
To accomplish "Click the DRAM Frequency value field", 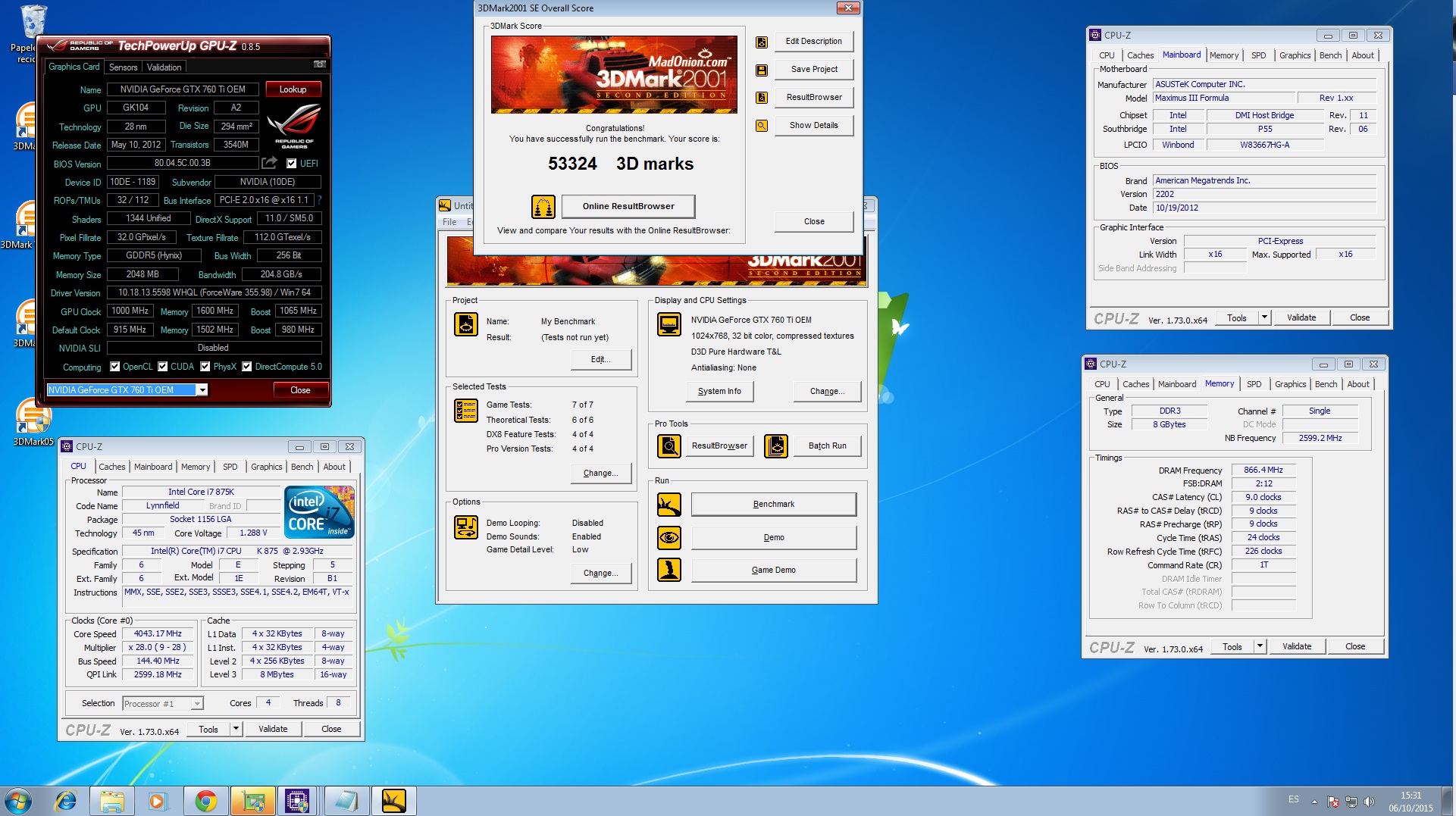I will tap(1263, 470).
